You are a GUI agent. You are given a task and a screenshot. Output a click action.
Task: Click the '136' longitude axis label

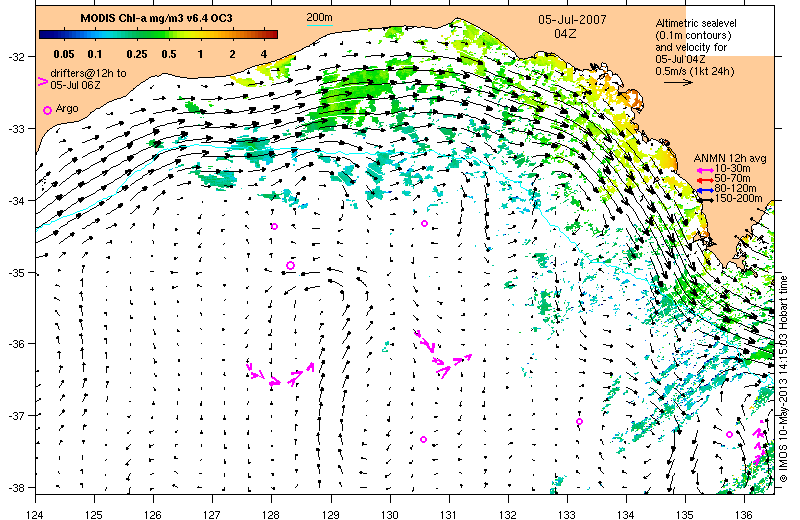(744, 514)
